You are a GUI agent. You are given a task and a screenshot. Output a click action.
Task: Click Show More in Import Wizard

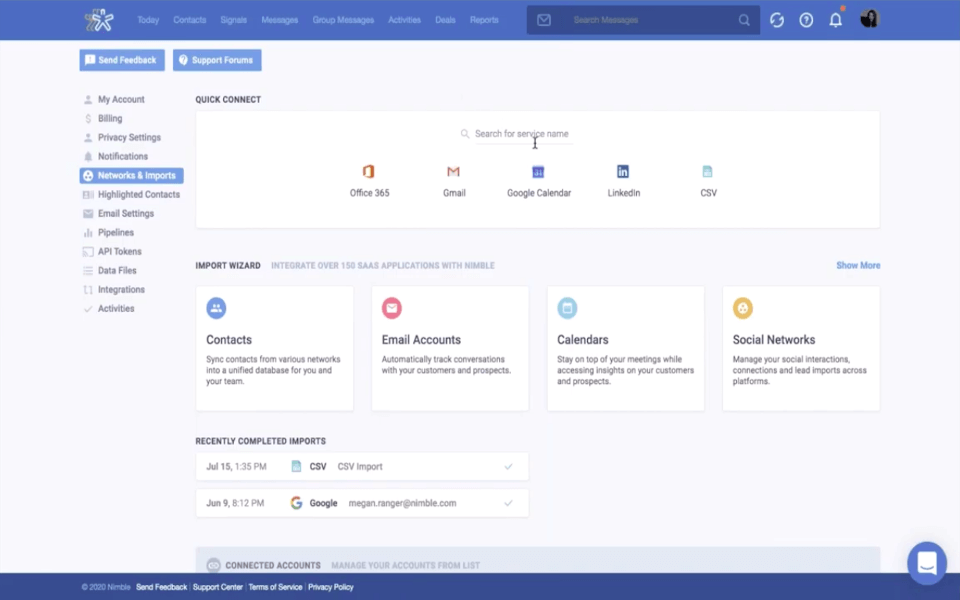click(x=858, y=265)
